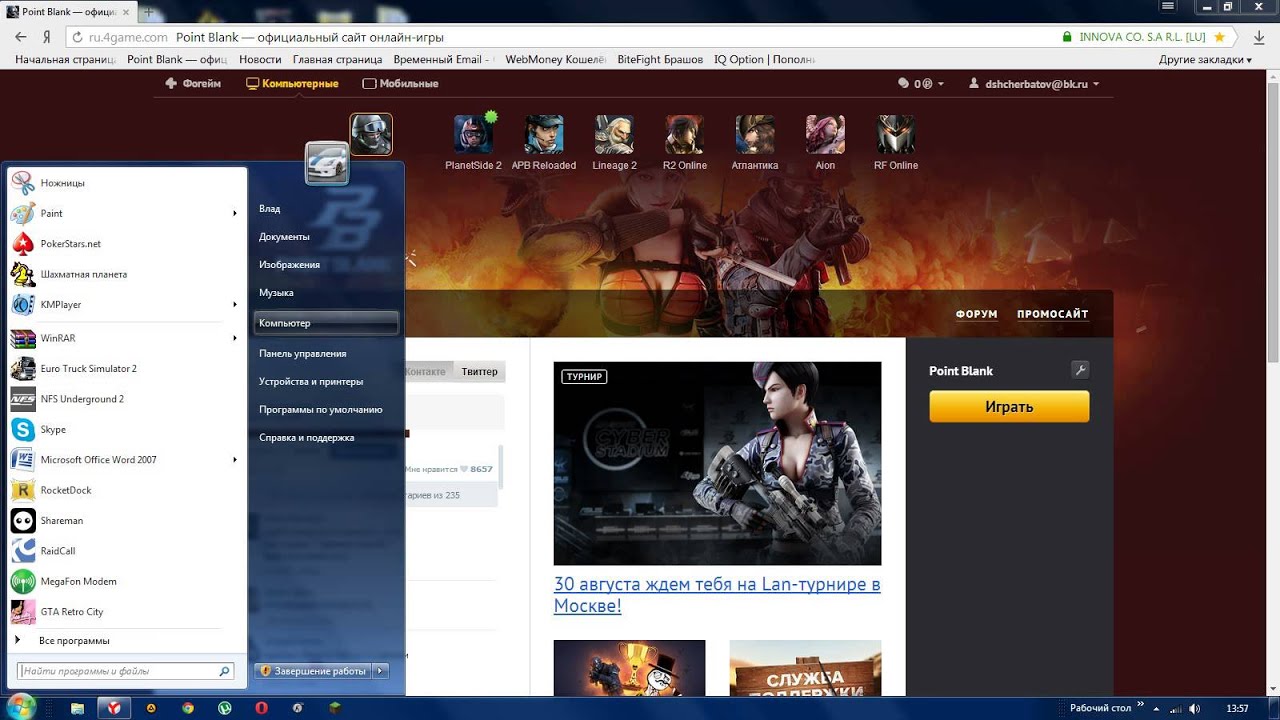
Task: Start Euro Truck Simulator 2
Action: coord(127,369)
